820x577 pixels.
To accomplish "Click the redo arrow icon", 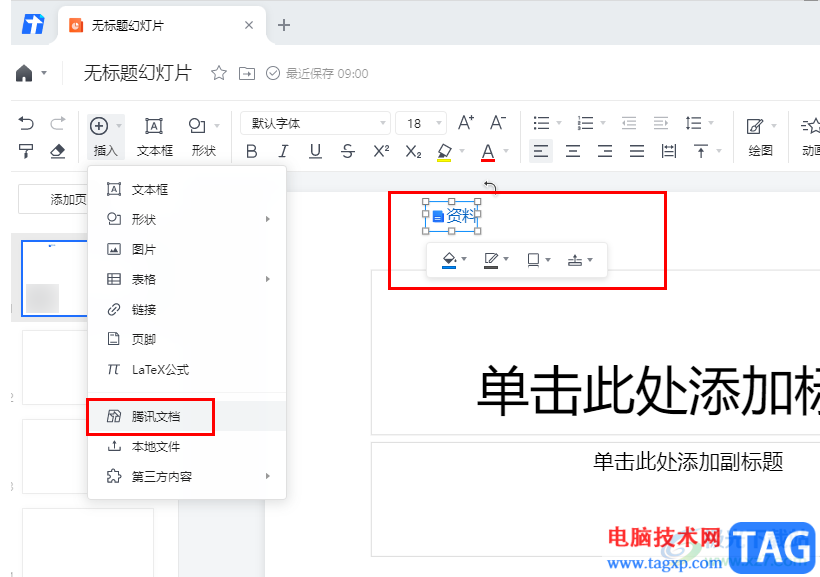I will point(58,124).
